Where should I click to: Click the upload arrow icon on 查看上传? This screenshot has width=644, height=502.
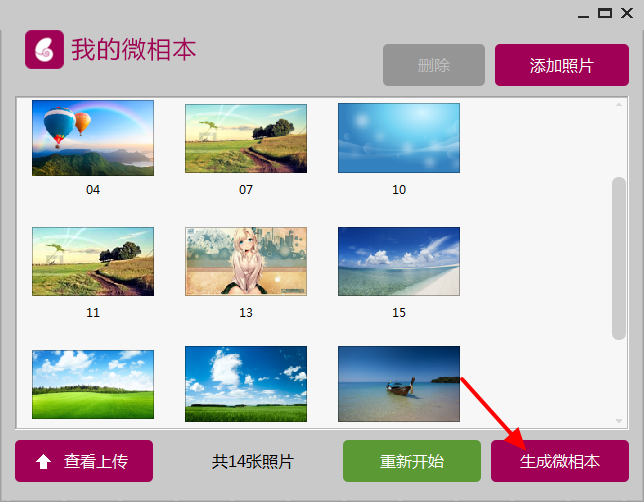click(x=44, y=461)
